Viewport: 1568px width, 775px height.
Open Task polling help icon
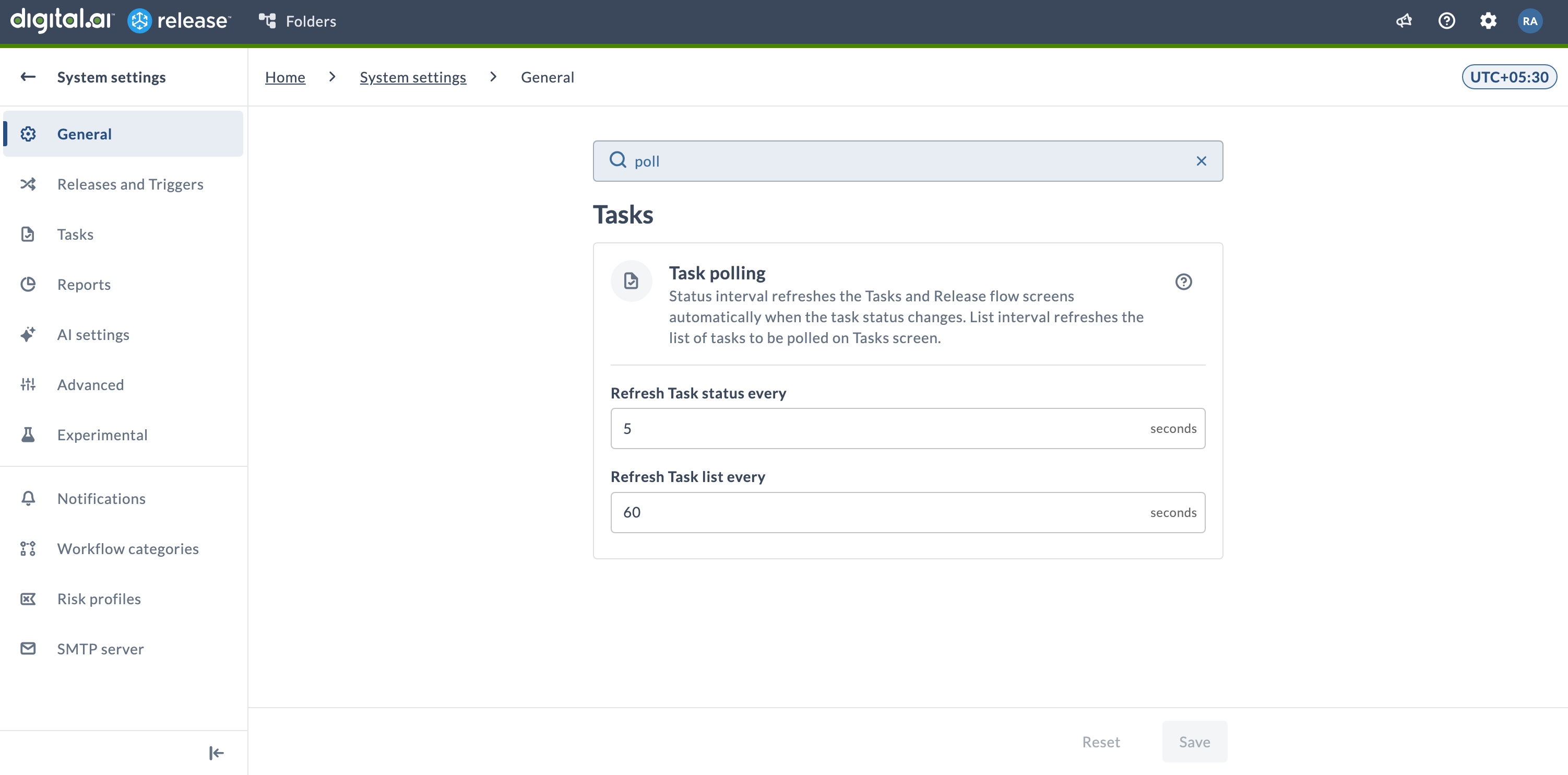pos(1183,282)
